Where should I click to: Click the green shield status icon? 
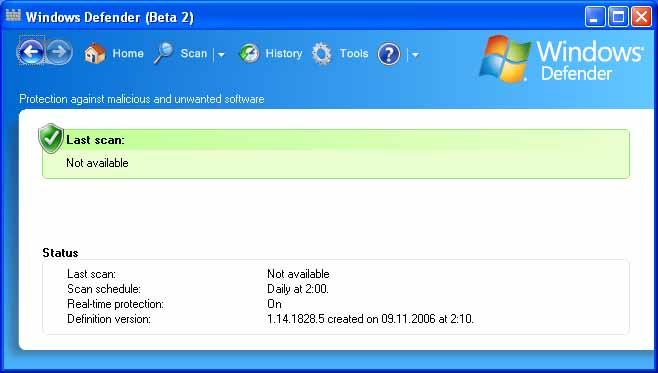[x=51, y=138]
